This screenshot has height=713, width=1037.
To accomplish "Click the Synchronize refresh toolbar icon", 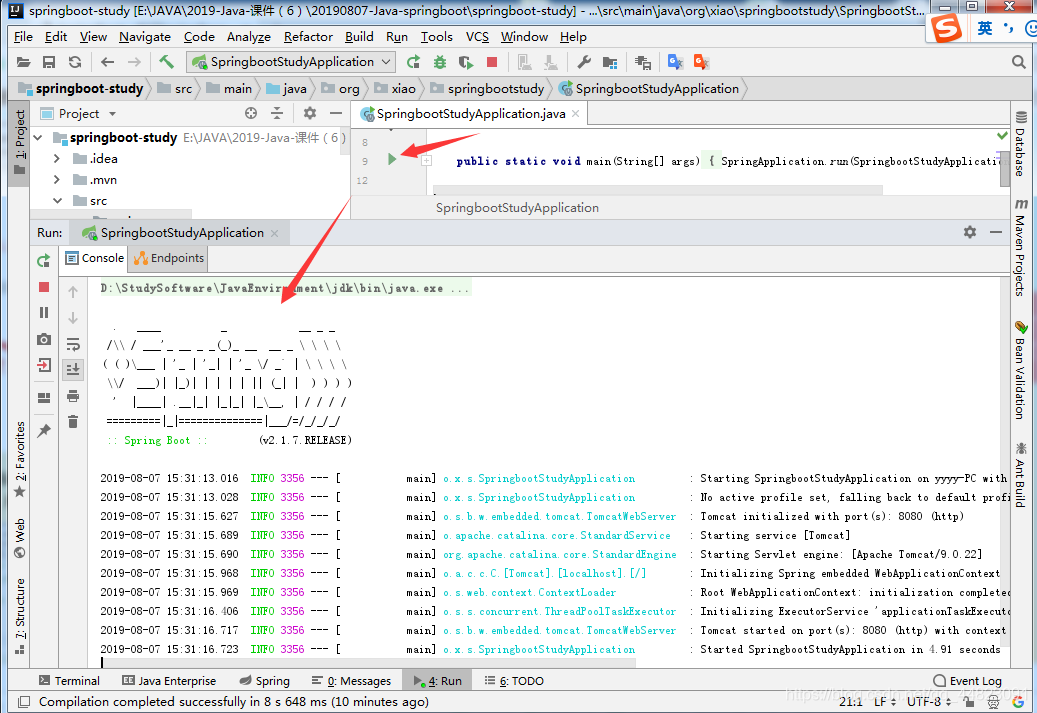I will 75,62.
